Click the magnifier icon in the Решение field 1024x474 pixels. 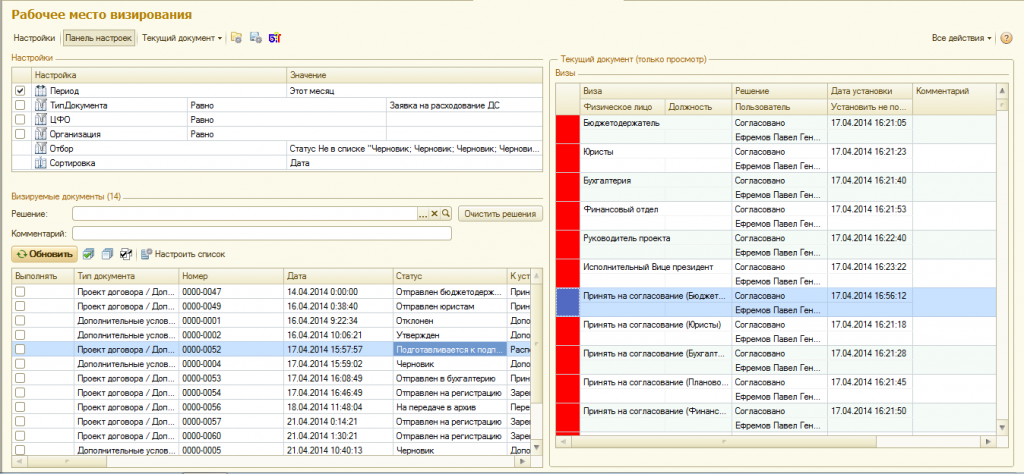pos(447,214)
